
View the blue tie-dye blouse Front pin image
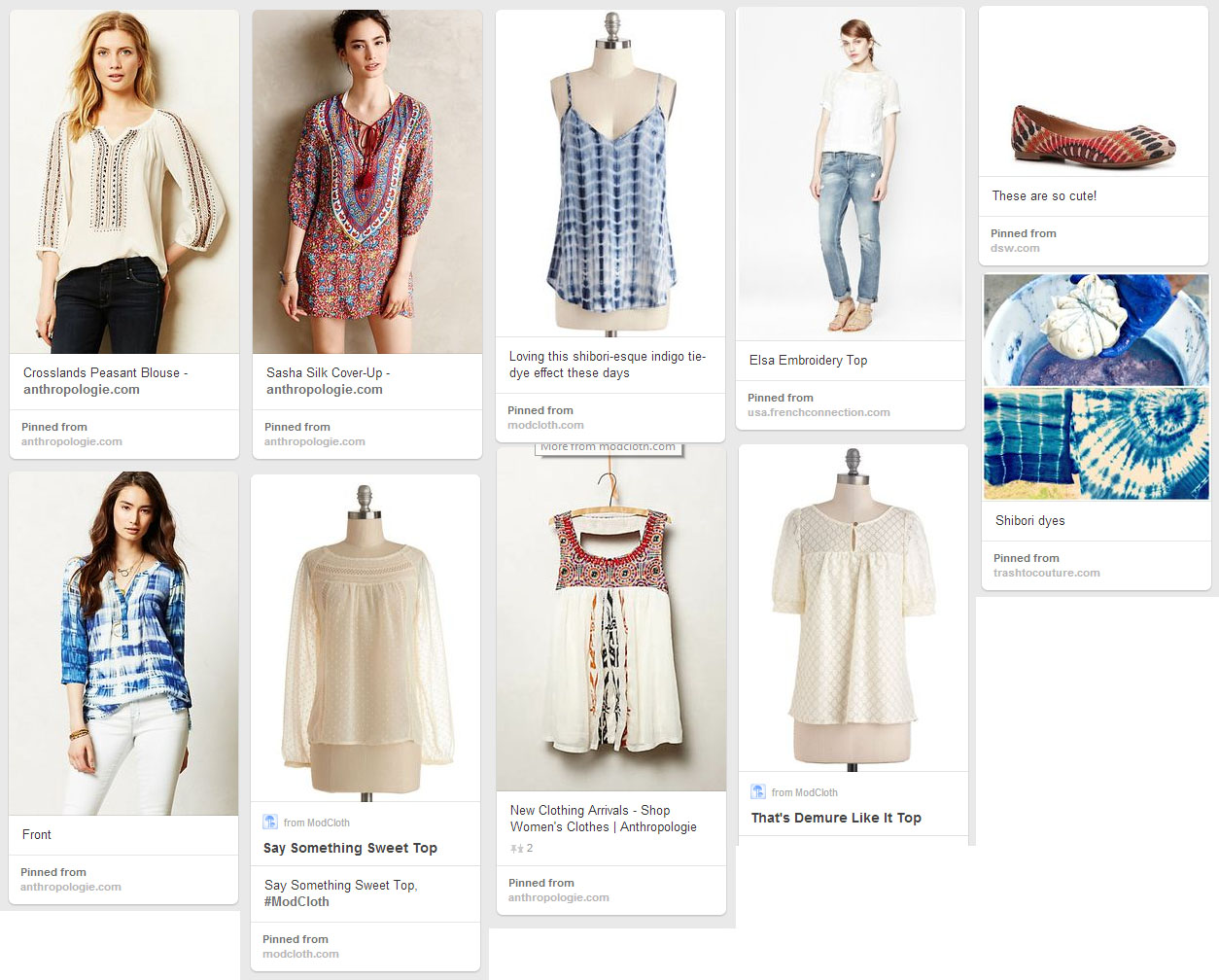coord(123,644)
